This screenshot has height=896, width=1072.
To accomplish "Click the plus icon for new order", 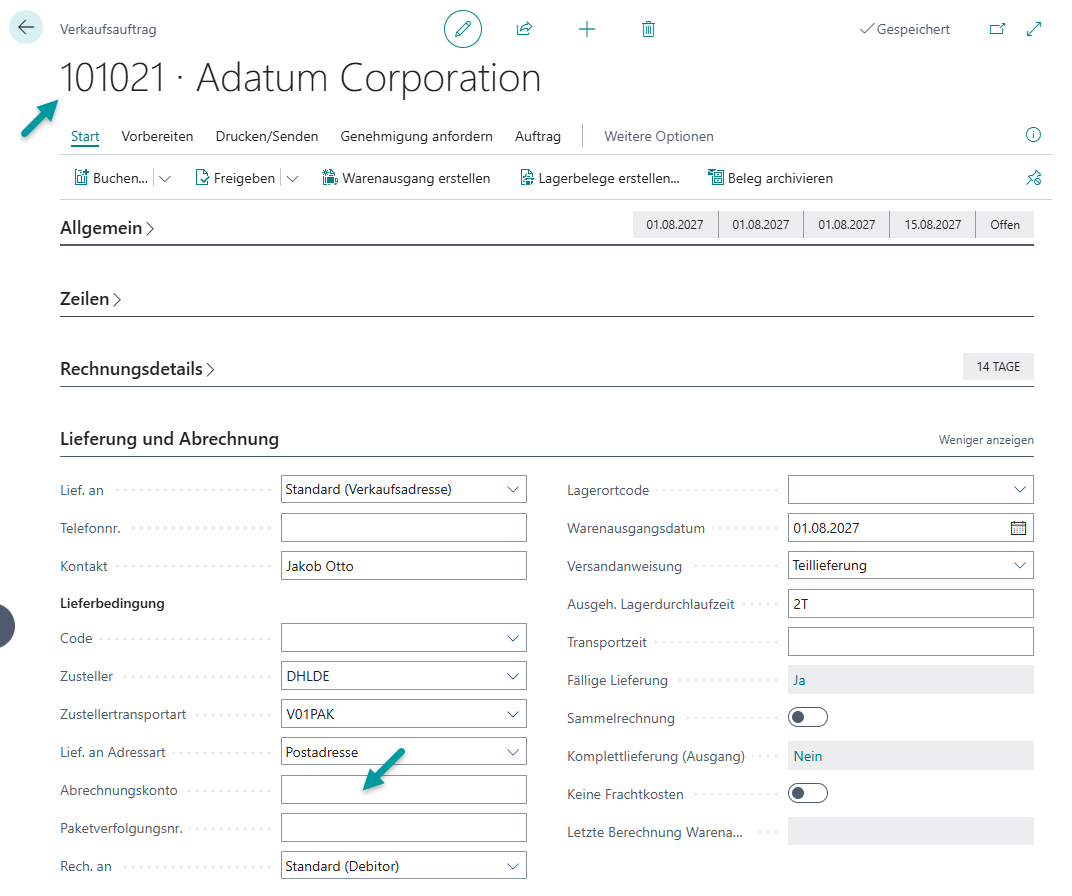I will tap(587, 29).
